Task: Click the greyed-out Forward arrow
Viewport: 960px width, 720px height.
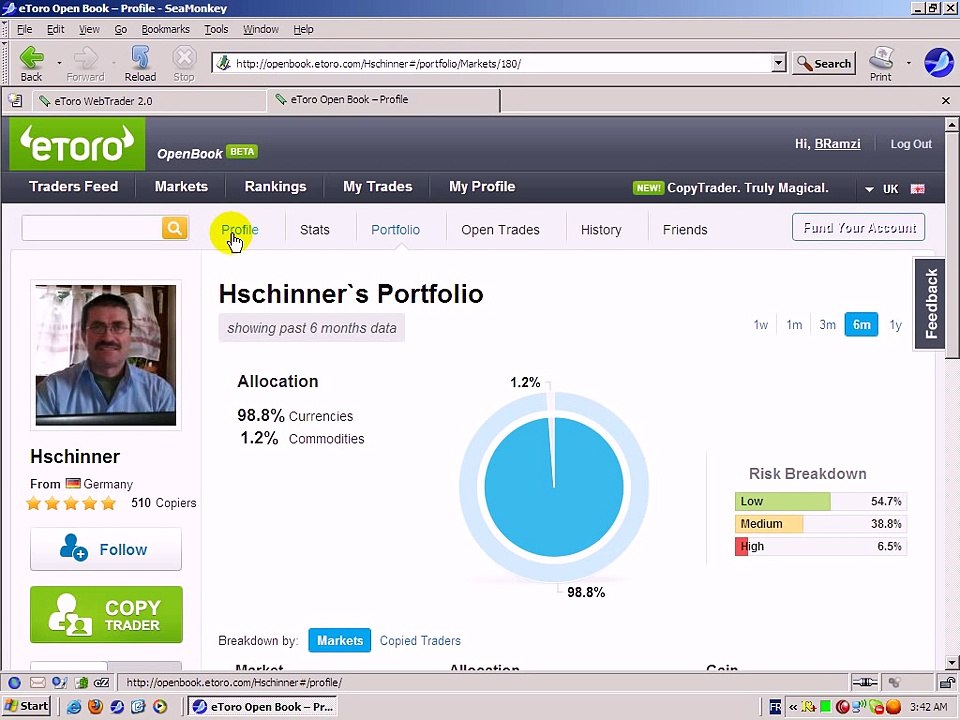Action: (x=85, y=64)
